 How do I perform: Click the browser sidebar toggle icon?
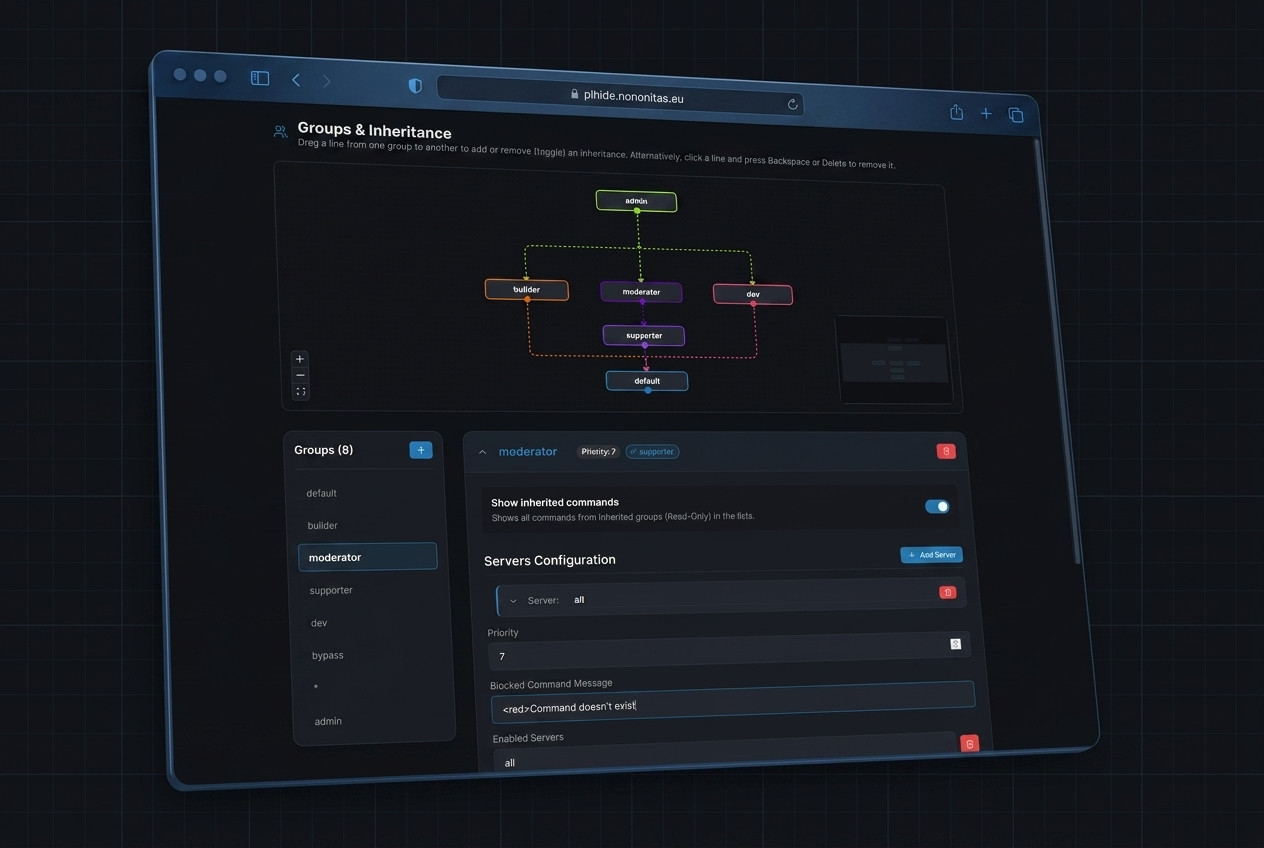260,78
